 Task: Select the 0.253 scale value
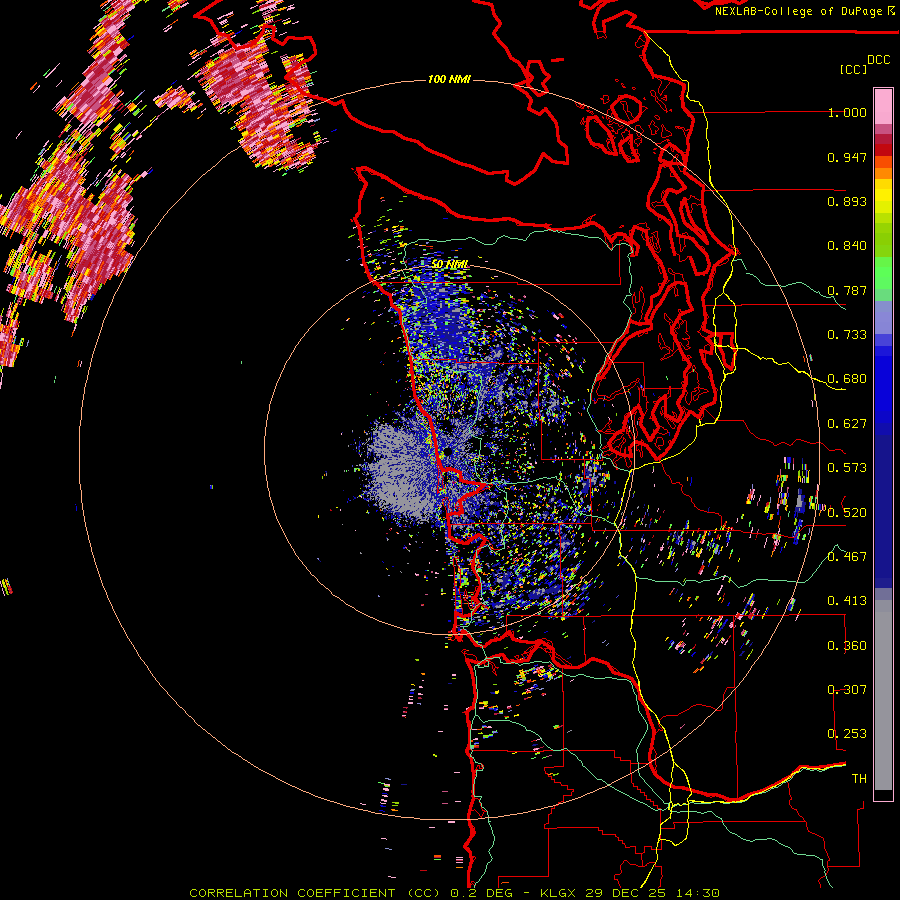[847, 734]
